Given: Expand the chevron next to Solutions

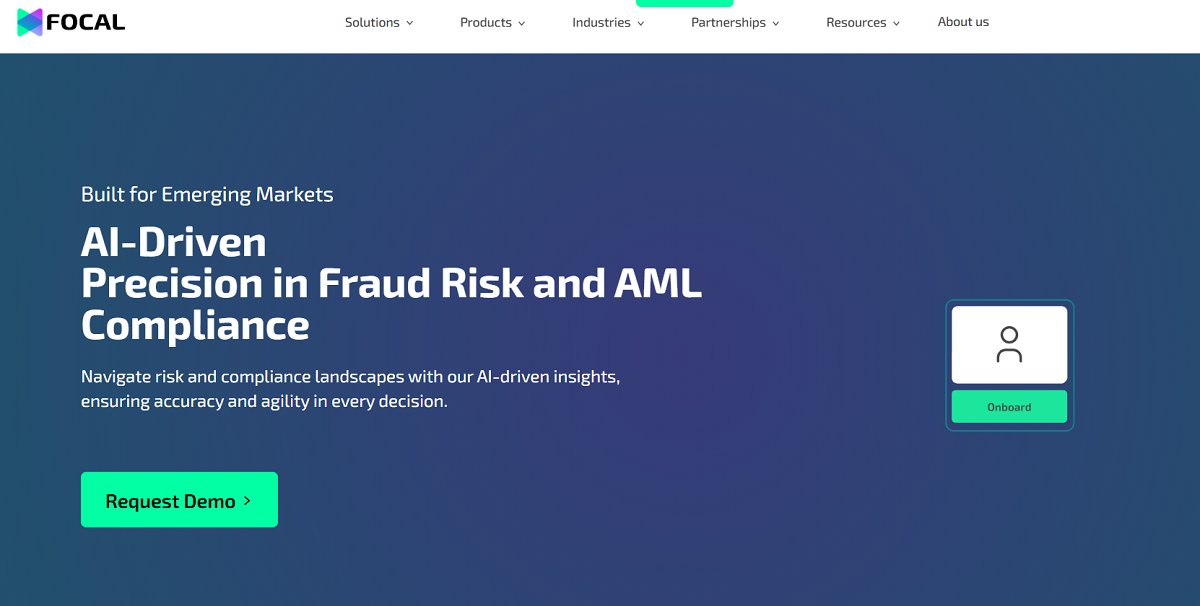Looking at the screenshot, I should 409,24.
